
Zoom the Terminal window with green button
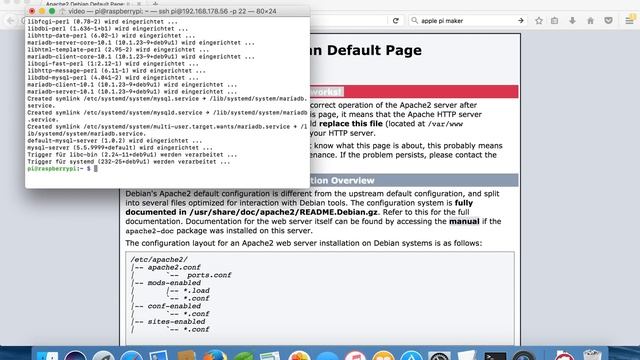pos(51,11)
